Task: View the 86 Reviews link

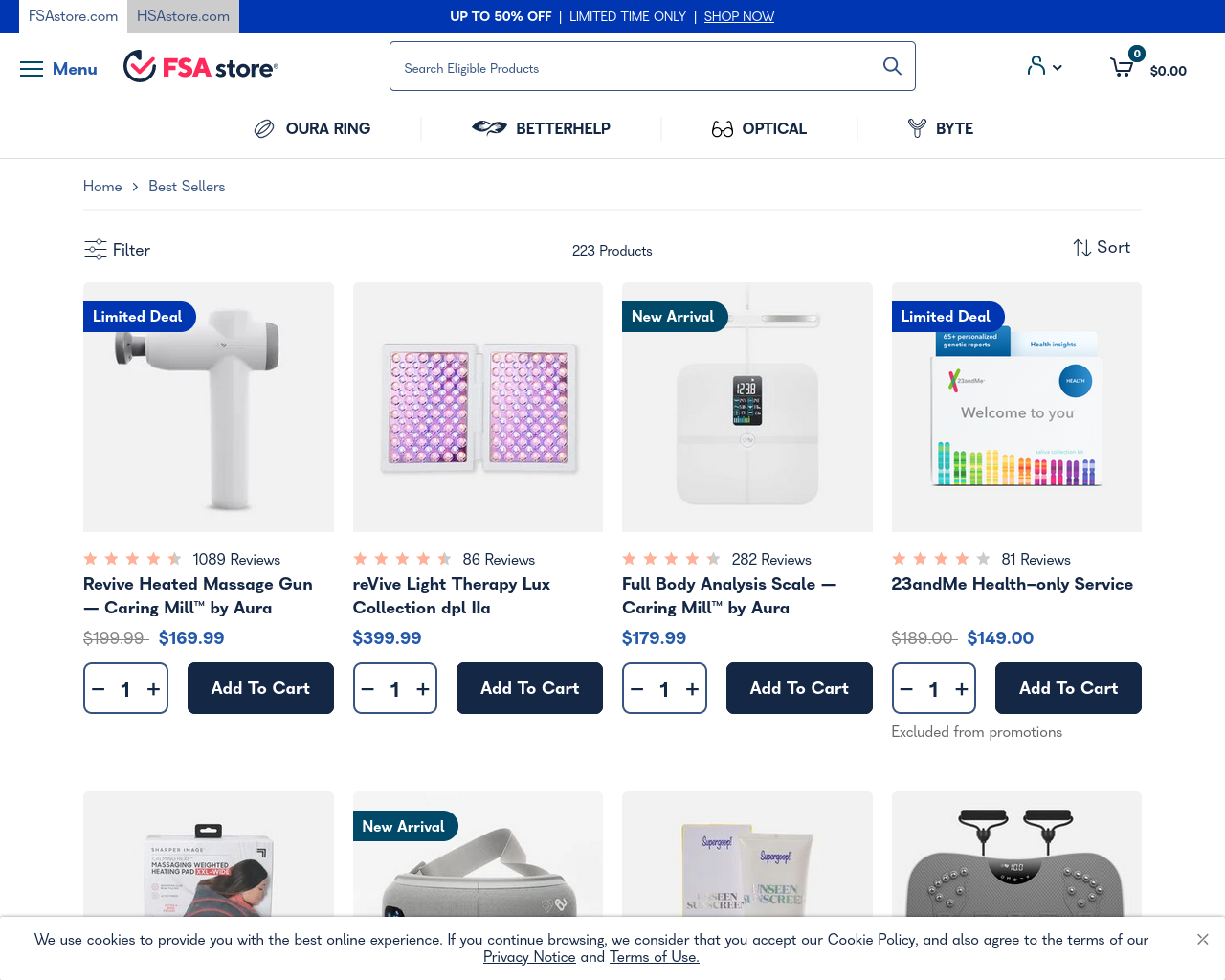Action: point(499,559)
